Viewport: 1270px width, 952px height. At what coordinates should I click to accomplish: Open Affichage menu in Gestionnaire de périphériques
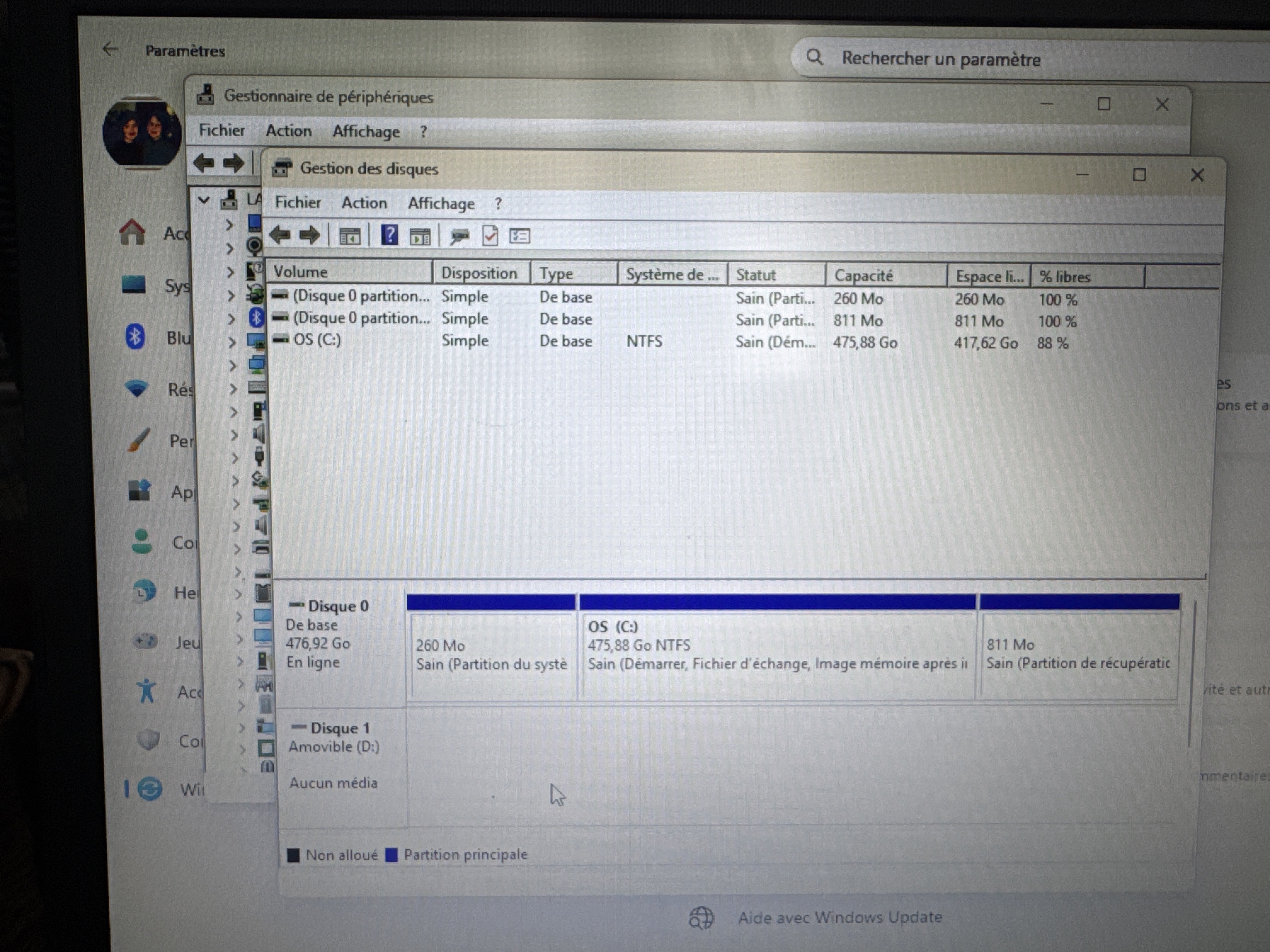click(366, 131)
